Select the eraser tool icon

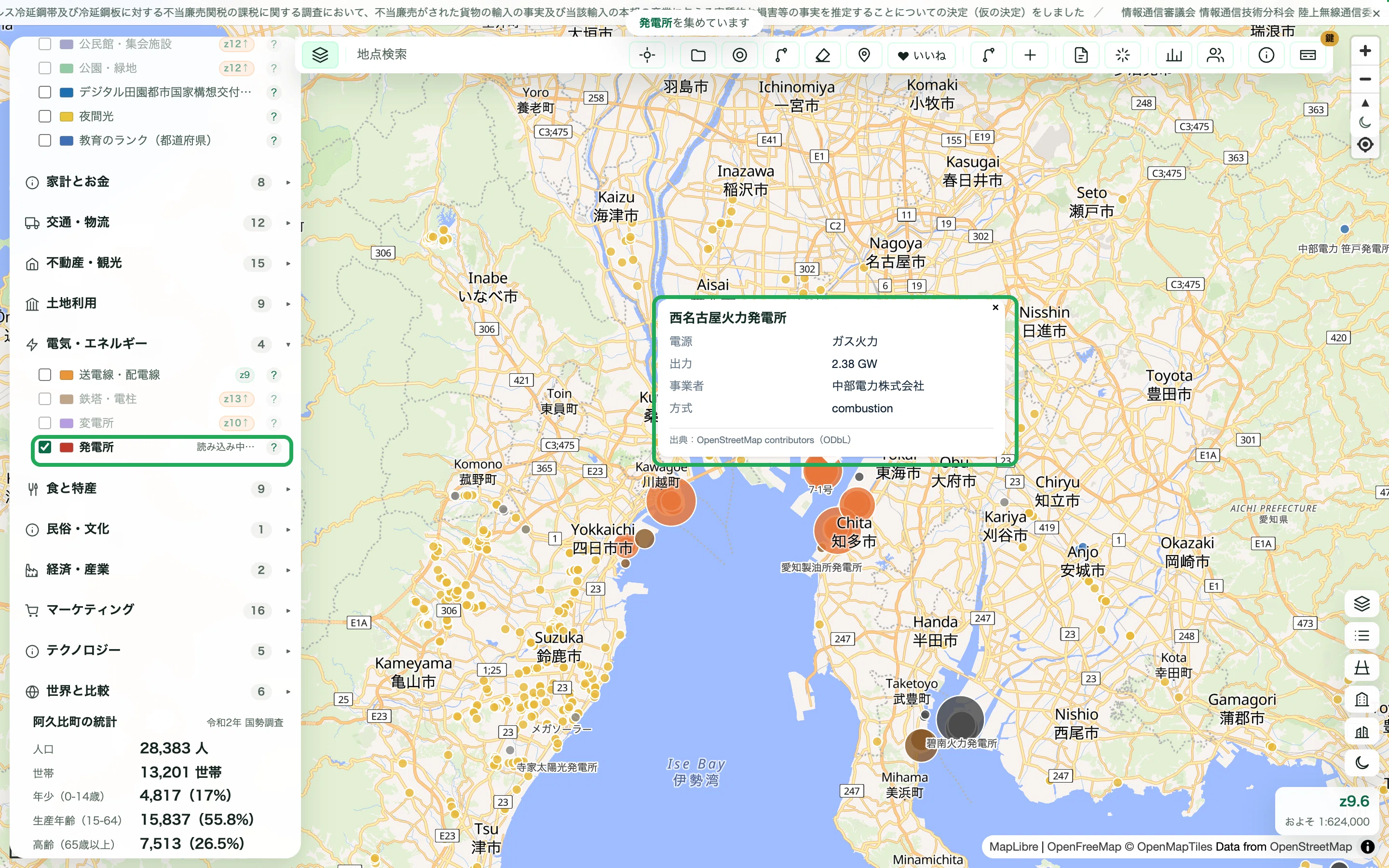click(x=822, y=55)
